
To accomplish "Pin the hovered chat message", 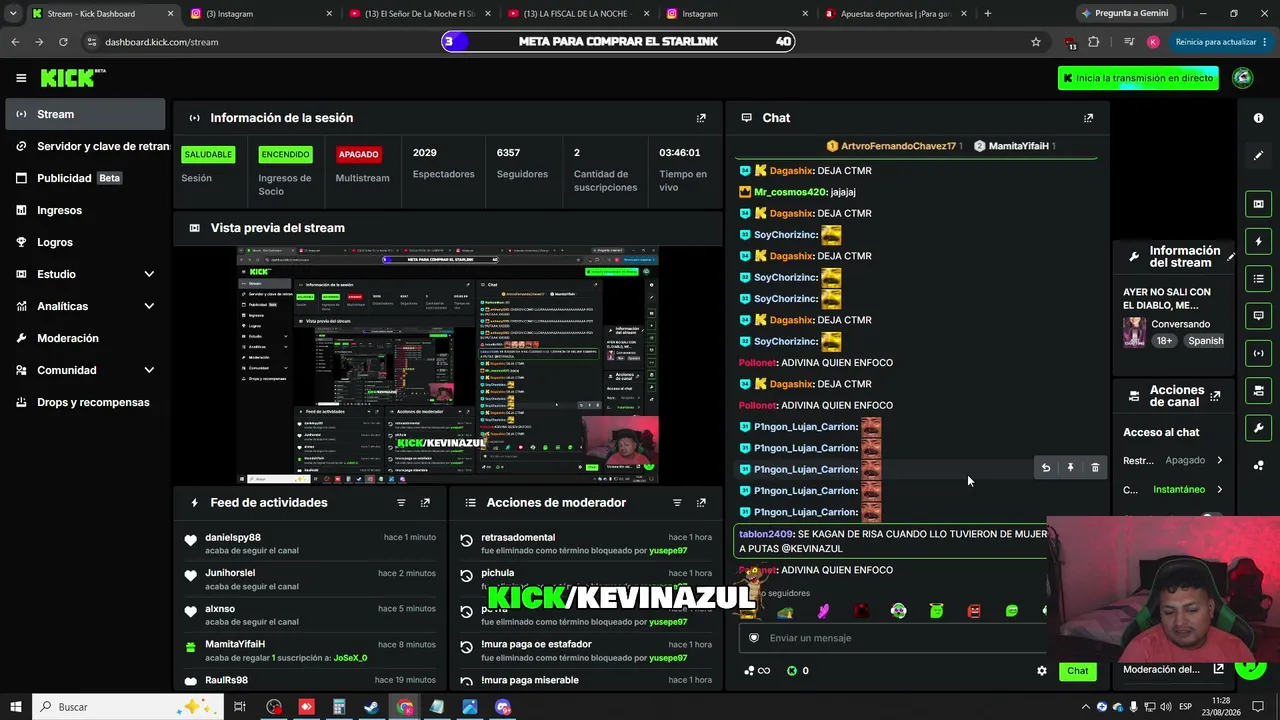I will pos(1070,468).
